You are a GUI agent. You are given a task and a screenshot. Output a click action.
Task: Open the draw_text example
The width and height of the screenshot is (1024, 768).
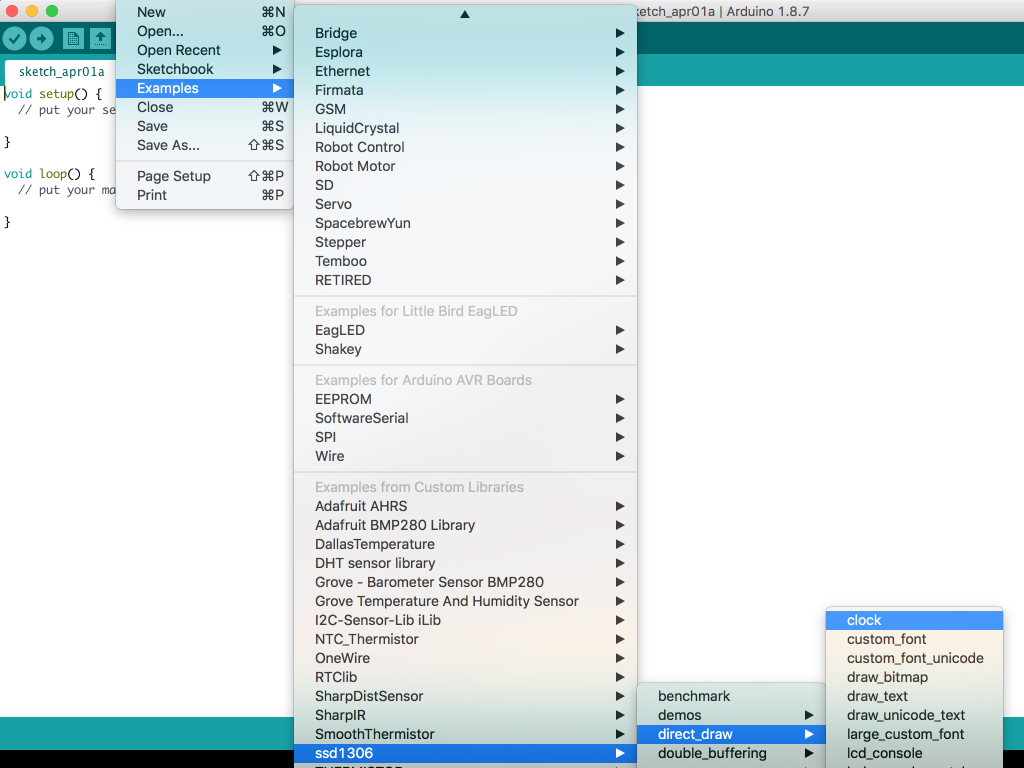[x=914, y=696]
